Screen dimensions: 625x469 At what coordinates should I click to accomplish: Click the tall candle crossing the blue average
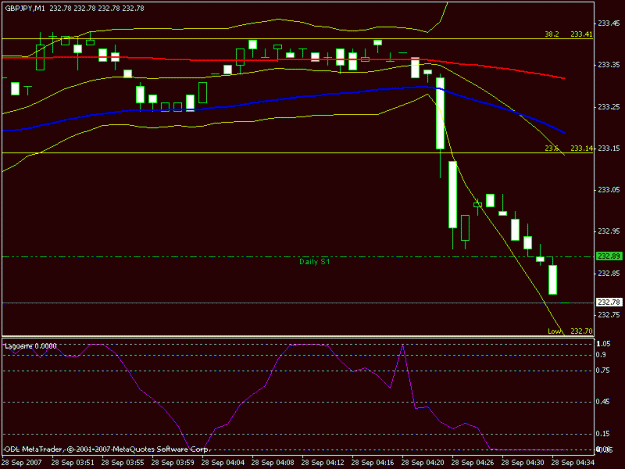point(440,113)
